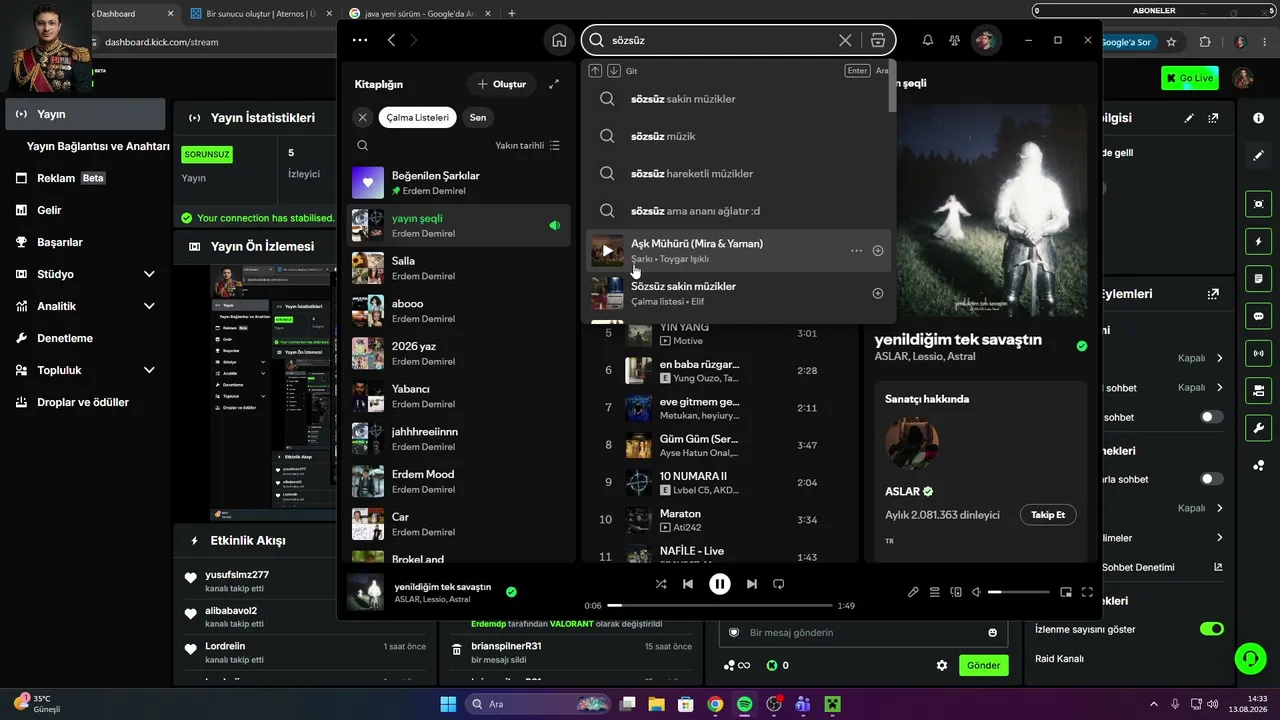This screenshot has width=1280, height=720.
Task: Mute the Spotify volume
Action: click(977, 592)
